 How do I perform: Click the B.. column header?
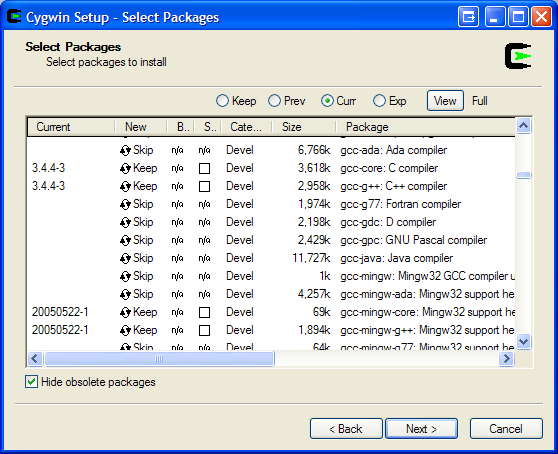tap(180, 127)
